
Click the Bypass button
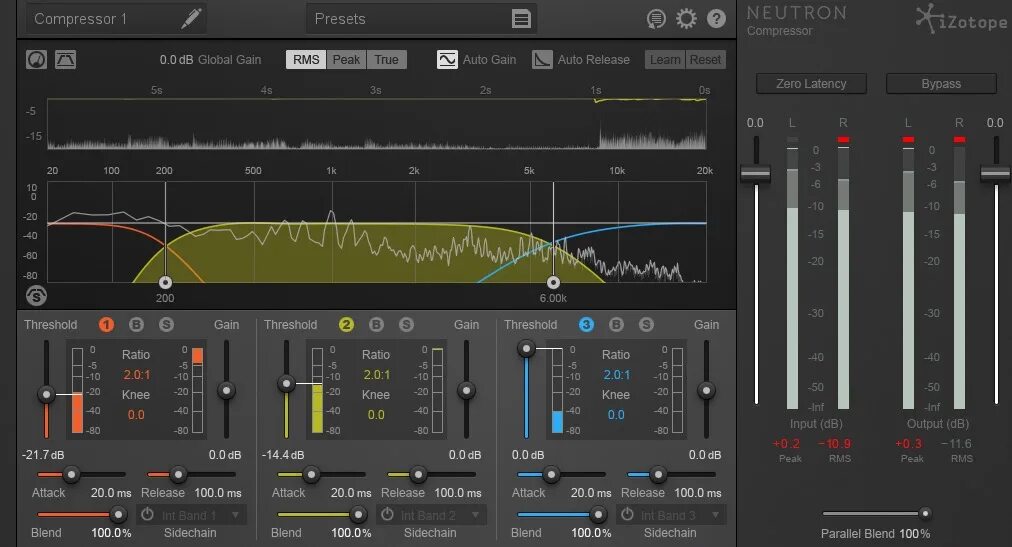941,84
